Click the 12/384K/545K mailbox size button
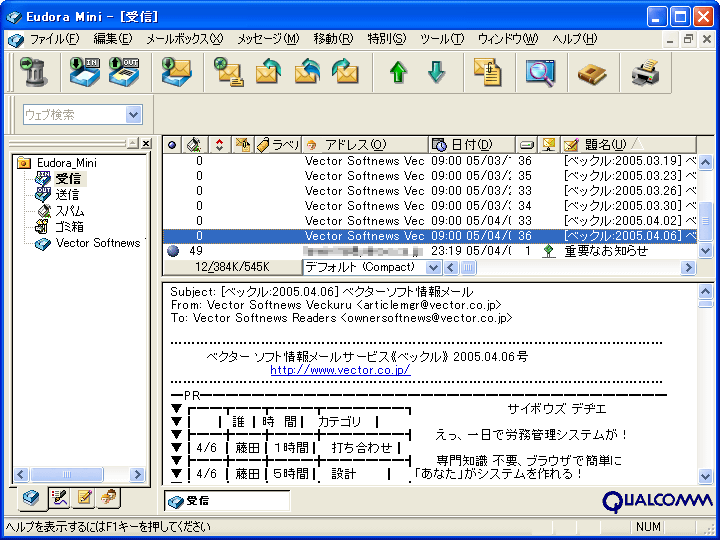This screenshot has height=540, width=720. tap(232, 267)
